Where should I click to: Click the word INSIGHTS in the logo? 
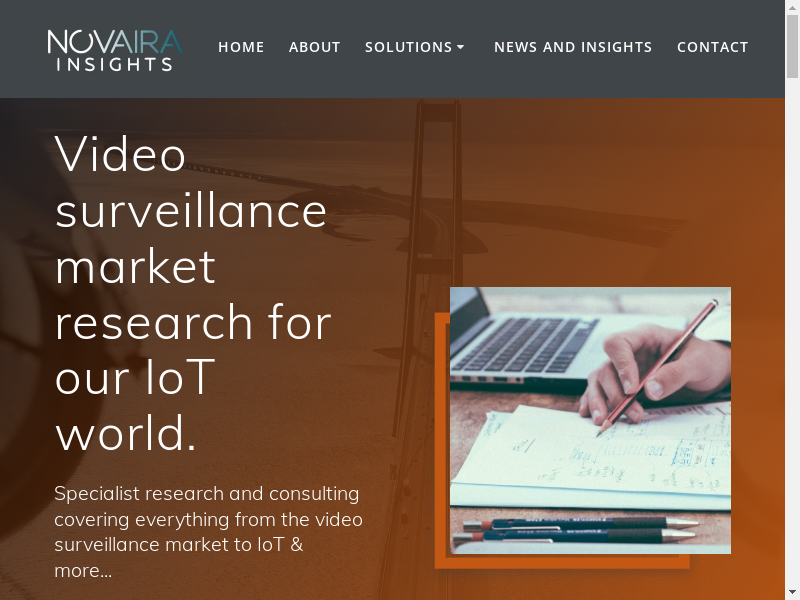click(x=115, y=64)
